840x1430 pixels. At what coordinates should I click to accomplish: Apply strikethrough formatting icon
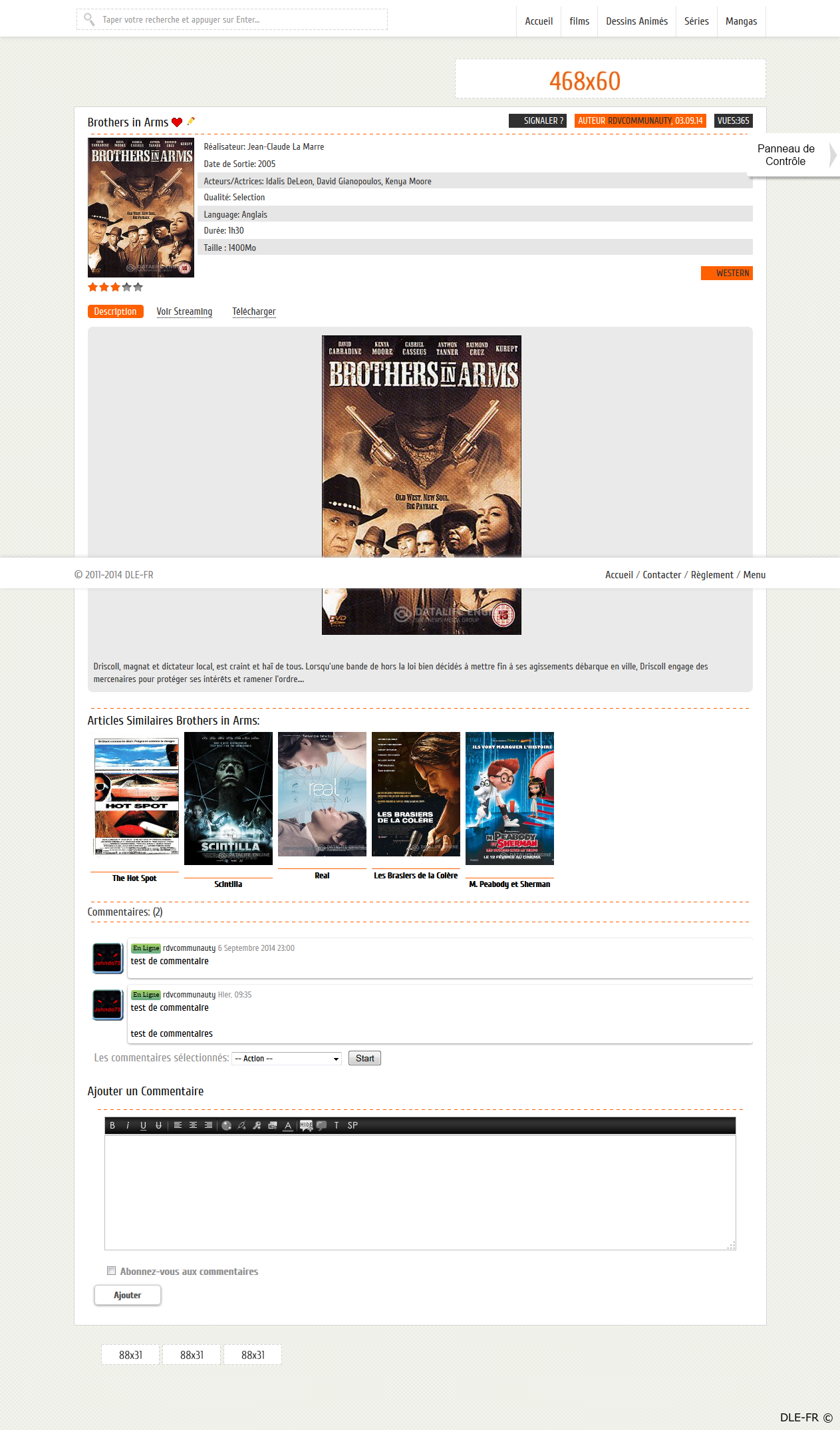(158, 1125)
